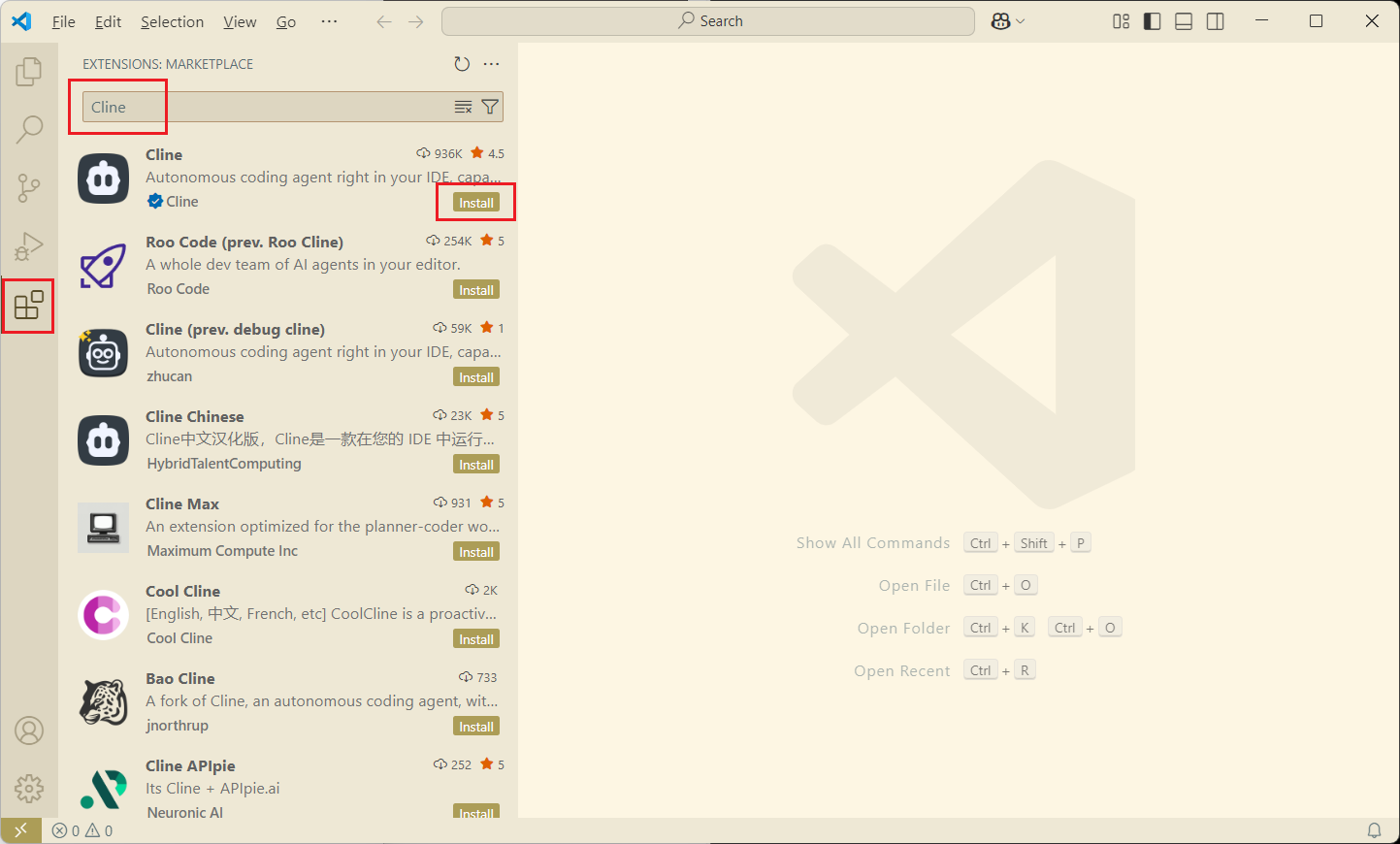This screenshot has height=844, width=1400.
Task: Toggle the bottom panel layout button
Action: tap(1184, 21)
